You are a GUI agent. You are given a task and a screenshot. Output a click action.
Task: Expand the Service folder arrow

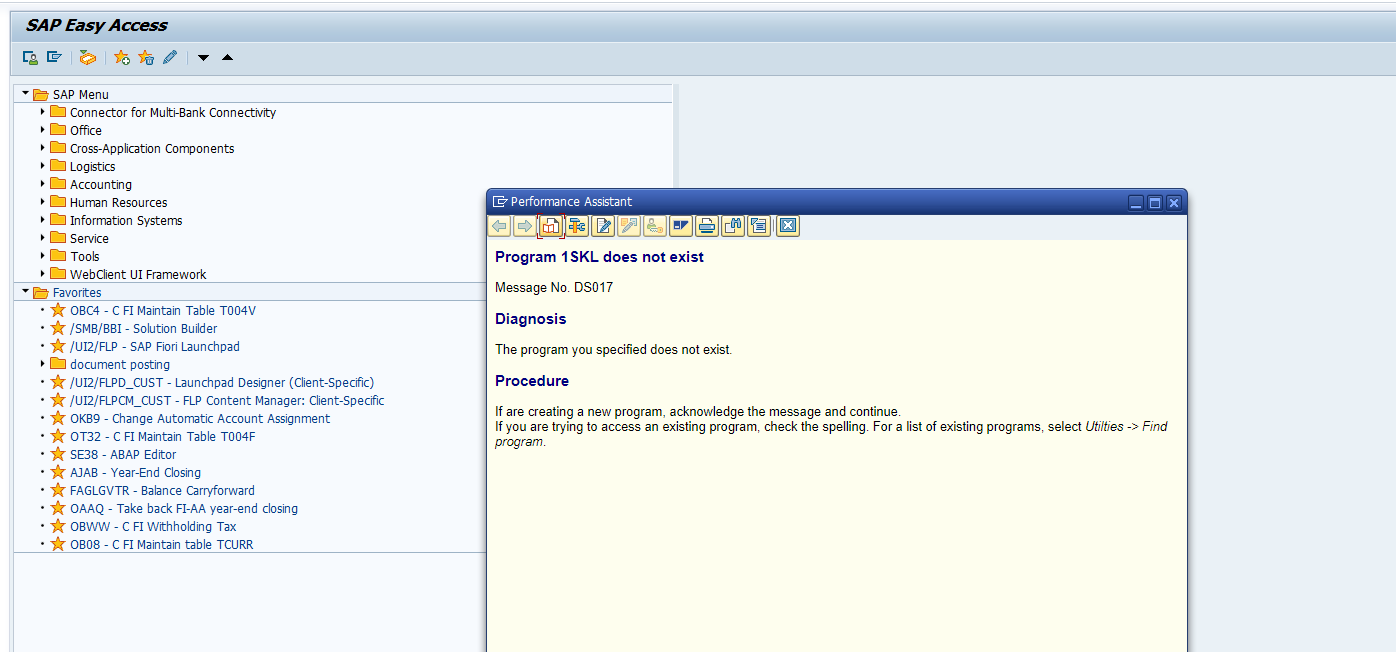click(x=43, y=238)
